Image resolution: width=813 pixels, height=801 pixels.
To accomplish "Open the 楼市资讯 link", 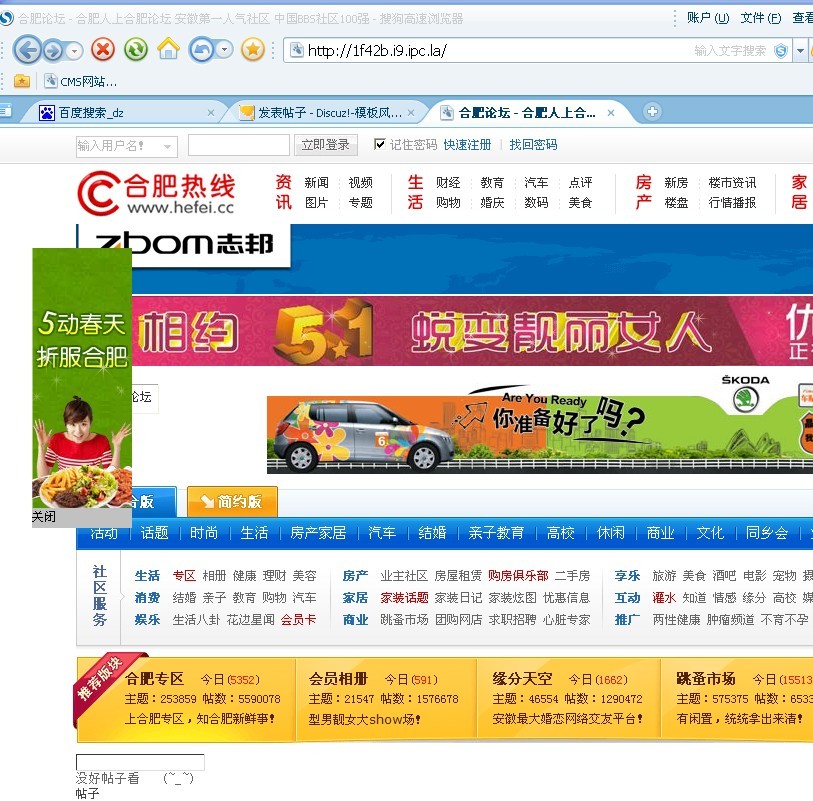I will click(732, 182).
